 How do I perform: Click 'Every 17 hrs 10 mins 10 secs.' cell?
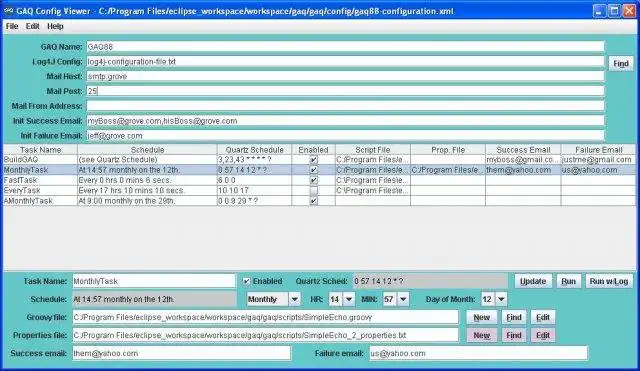(x=147, y=191)
